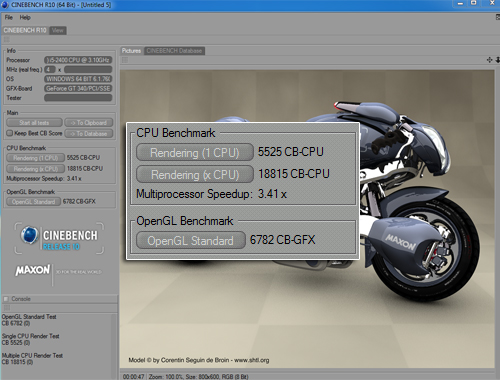Click the OS info field
Viewport: 500px width, 380px height.
coord(78,79)
